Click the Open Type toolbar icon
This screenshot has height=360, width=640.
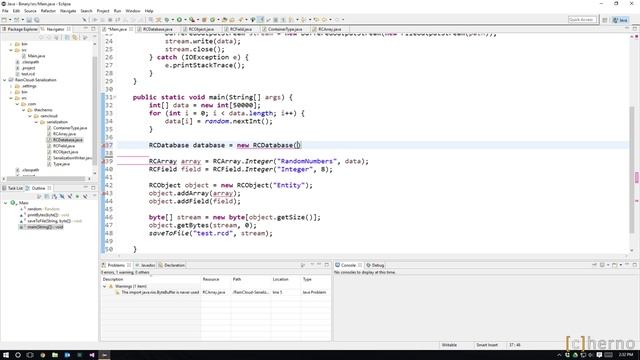click(225, 20)
